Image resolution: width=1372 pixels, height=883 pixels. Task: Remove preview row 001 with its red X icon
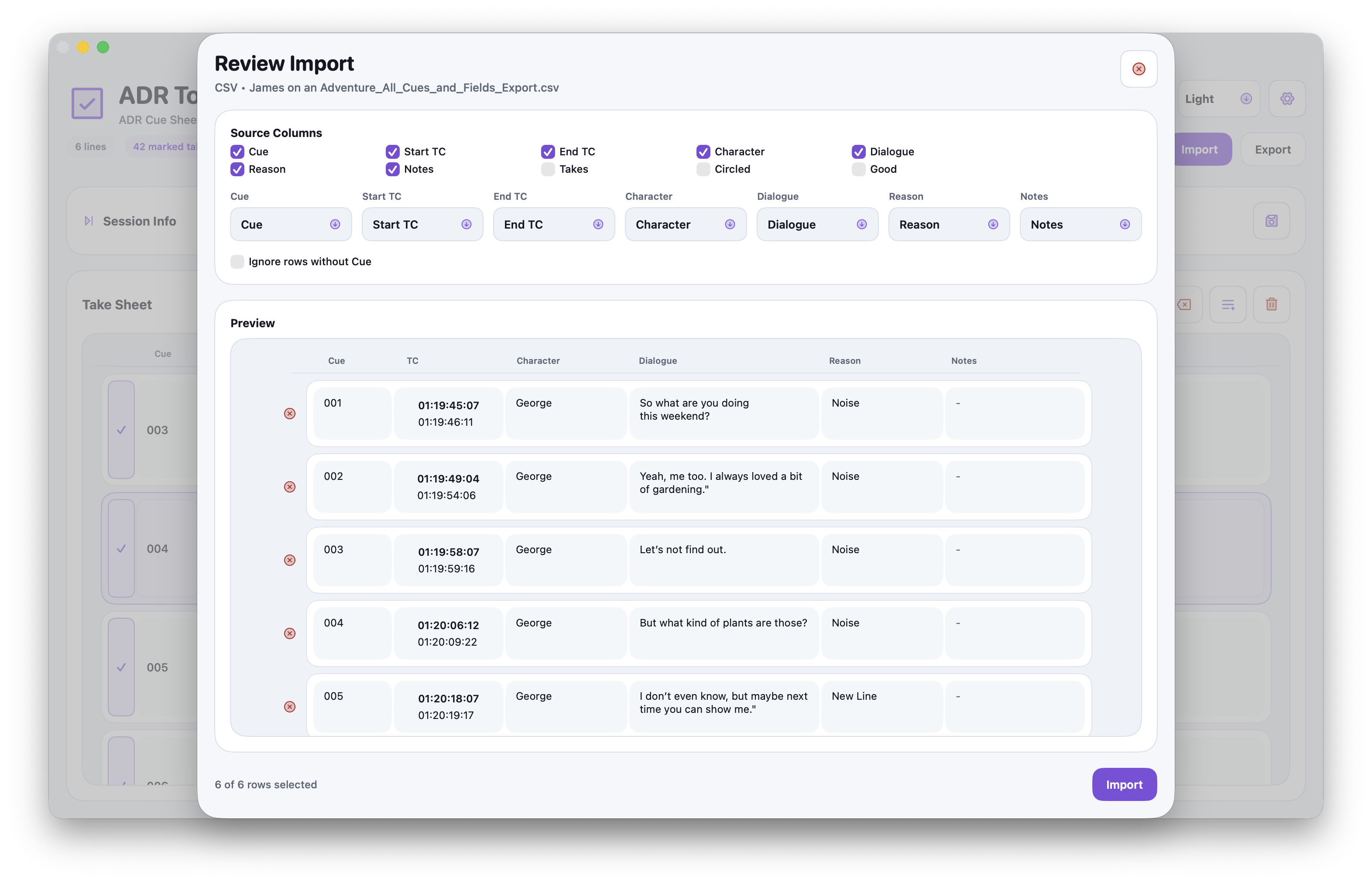tap(290, 414)
